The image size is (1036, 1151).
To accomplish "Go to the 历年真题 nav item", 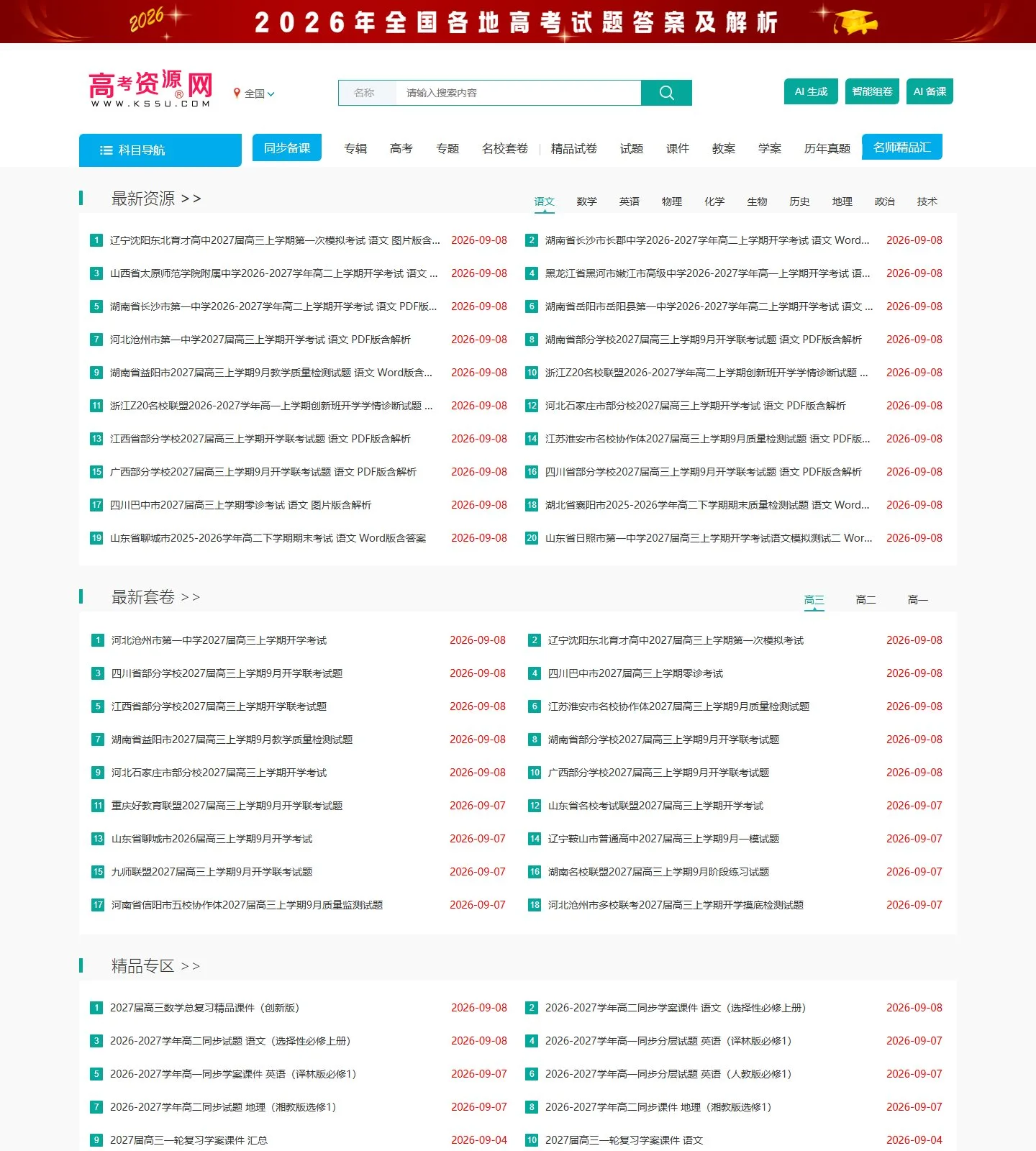I will click(x=827, y=148).
